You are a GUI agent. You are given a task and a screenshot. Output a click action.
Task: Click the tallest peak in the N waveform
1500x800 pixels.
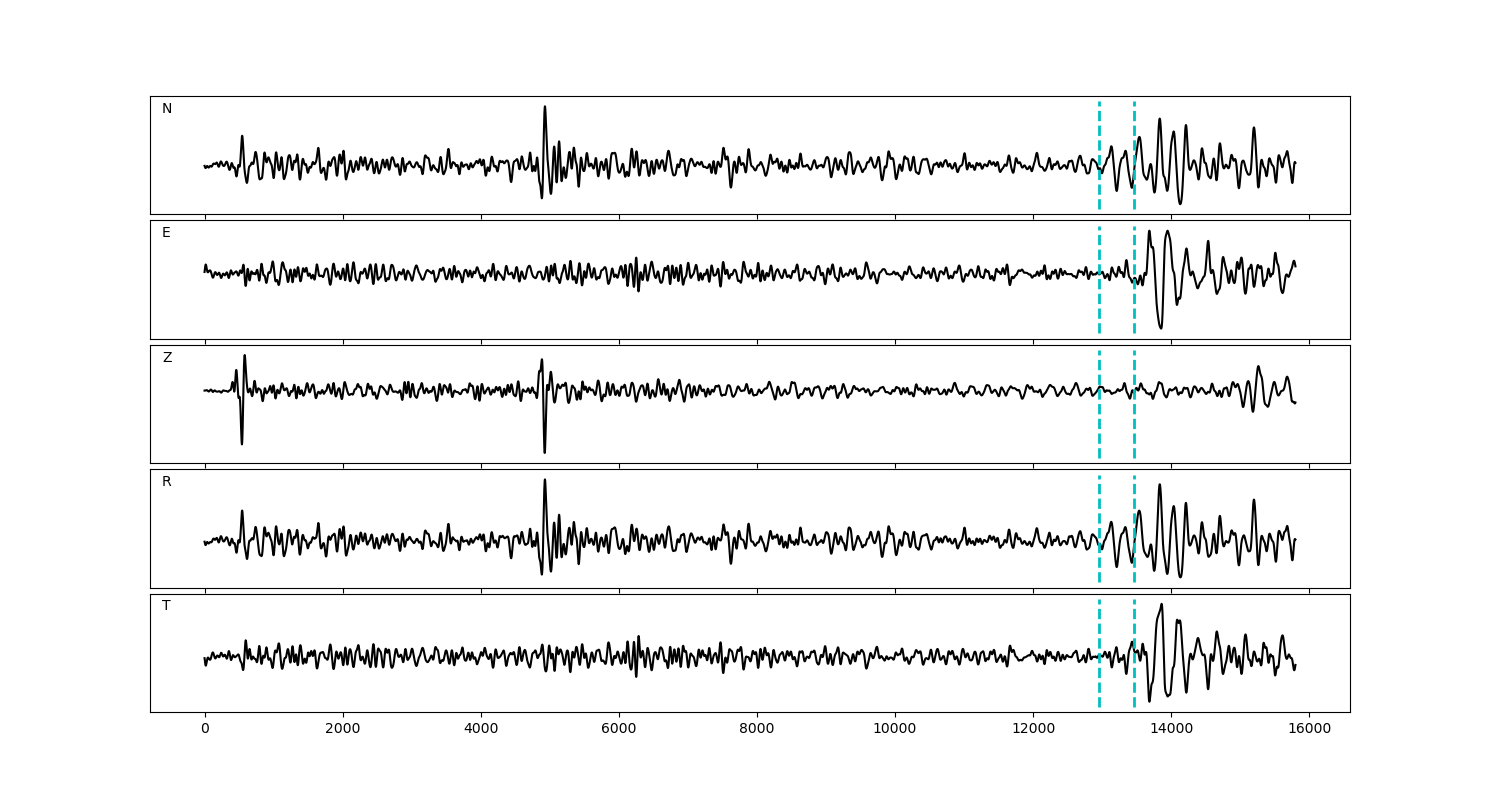tap(545, 108)
